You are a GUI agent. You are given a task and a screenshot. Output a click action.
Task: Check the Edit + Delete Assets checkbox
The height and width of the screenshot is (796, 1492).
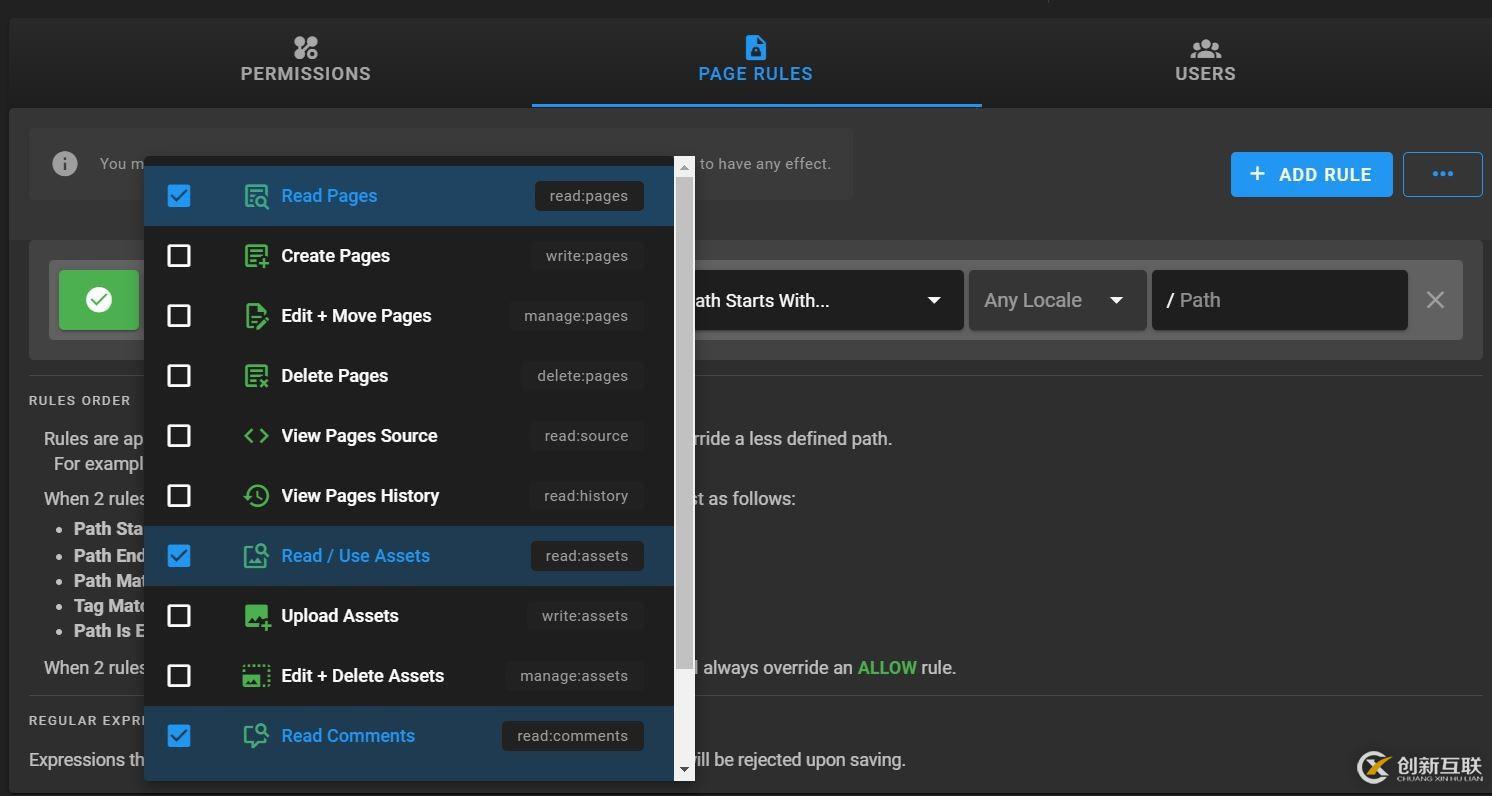(179, 676)
